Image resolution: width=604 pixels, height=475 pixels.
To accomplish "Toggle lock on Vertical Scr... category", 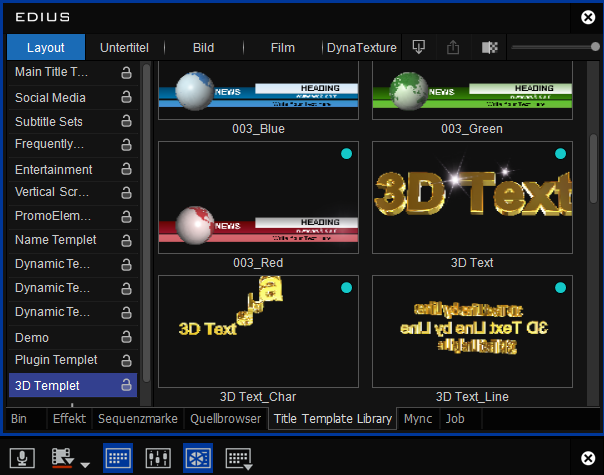I will pos(126,193).
